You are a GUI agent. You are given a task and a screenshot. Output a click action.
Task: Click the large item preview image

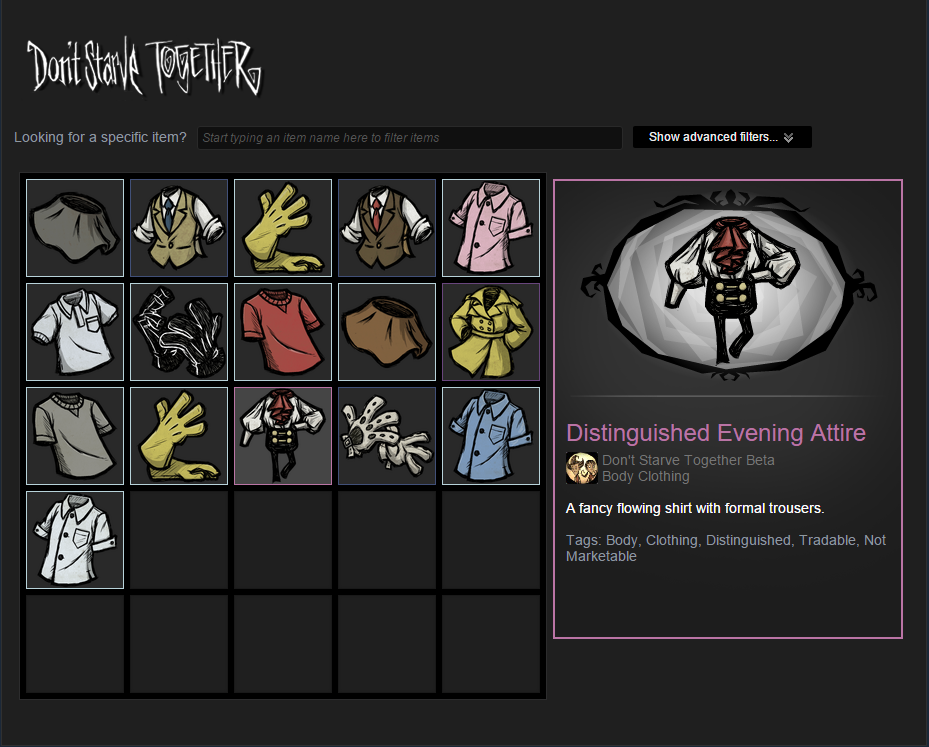[728, 286]
